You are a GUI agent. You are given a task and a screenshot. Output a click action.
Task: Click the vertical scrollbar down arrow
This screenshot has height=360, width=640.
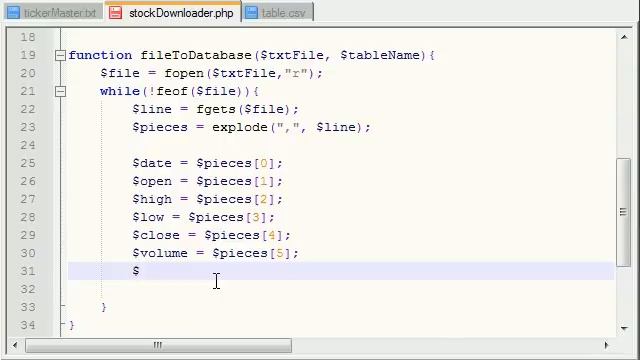pyautogui.click(x=624, y=328)
